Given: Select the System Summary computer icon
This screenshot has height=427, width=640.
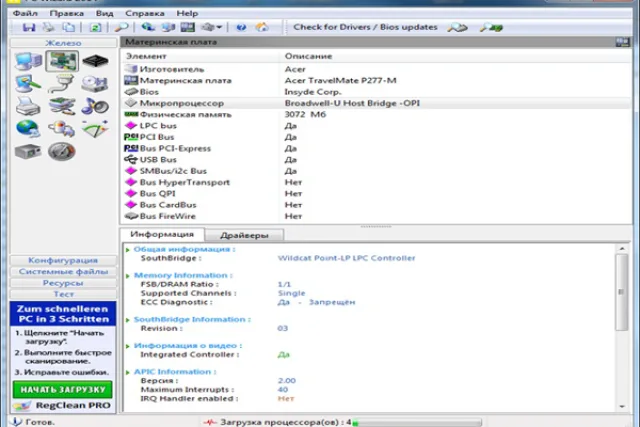Looking at the screenshot, I should click(x=28, y=61).
